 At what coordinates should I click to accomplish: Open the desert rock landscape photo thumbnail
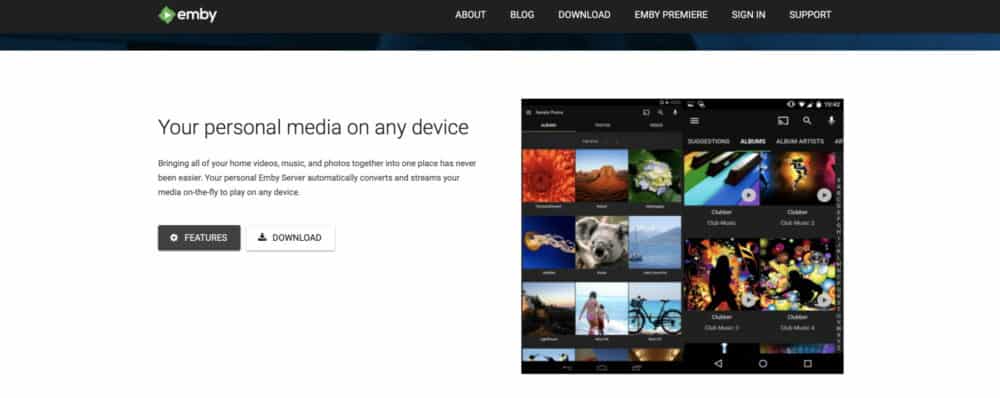[601, 175]
